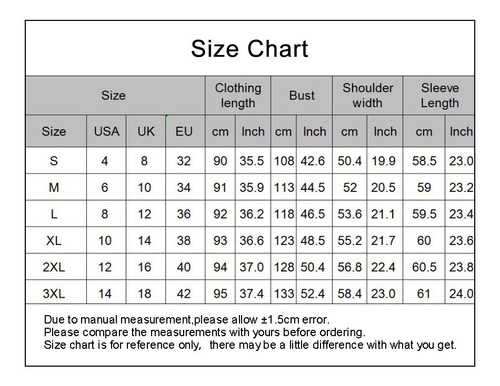The height and width of the screenshot is (386, 500).
Task: Click the manual measurement error note
Action: [x=187, y=320]
